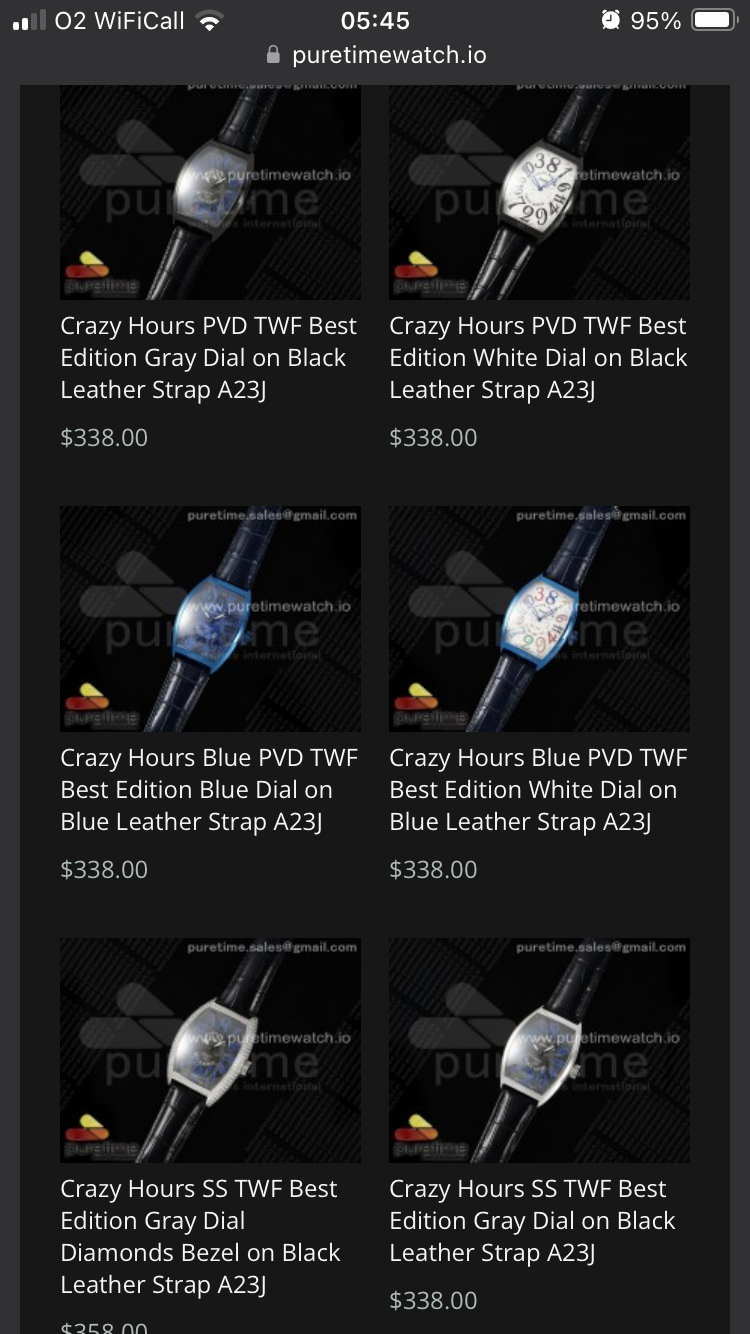Tap the 05:45 clock in status bar
This screenshot has width=750, height=1334.
pos(375,21)
